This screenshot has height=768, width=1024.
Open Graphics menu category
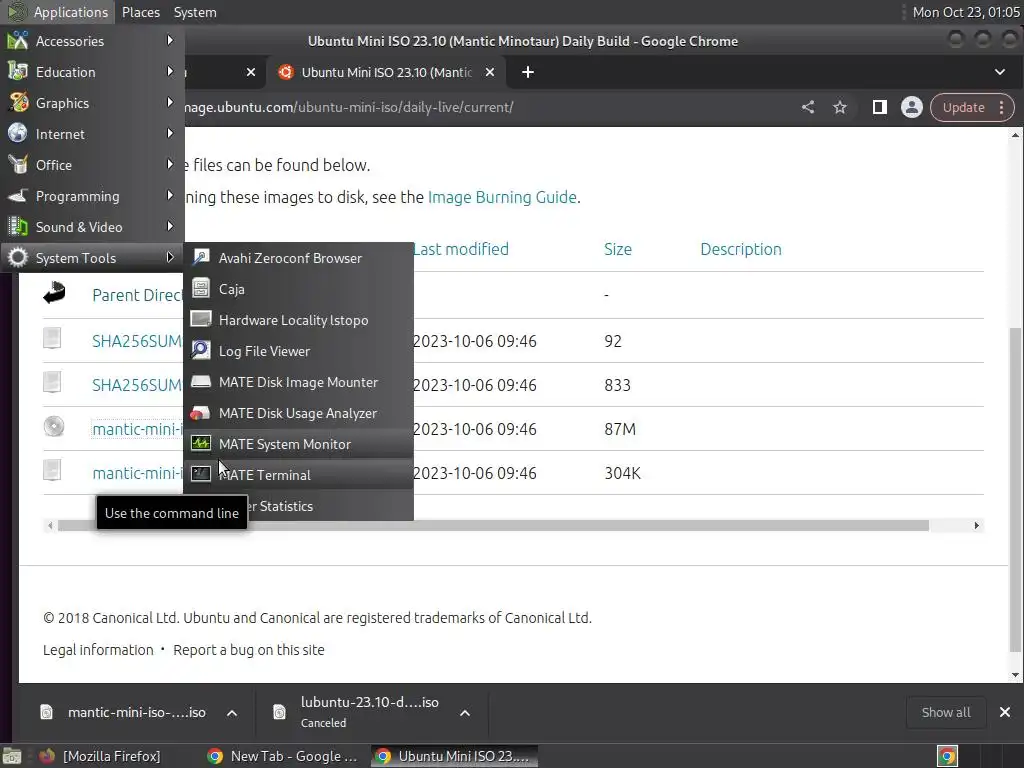point(92,103)
